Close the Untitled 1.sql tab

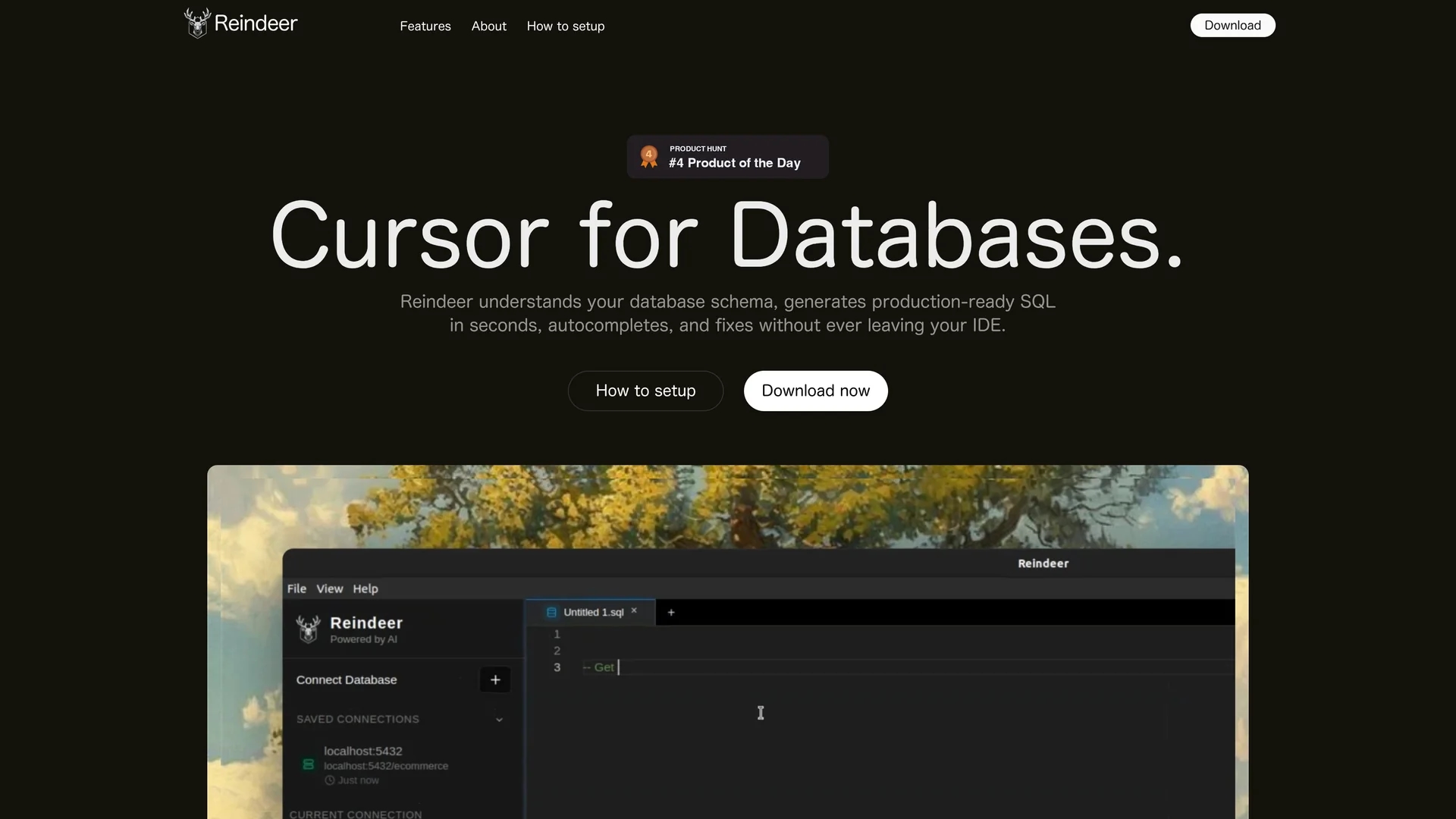(634, 610)
